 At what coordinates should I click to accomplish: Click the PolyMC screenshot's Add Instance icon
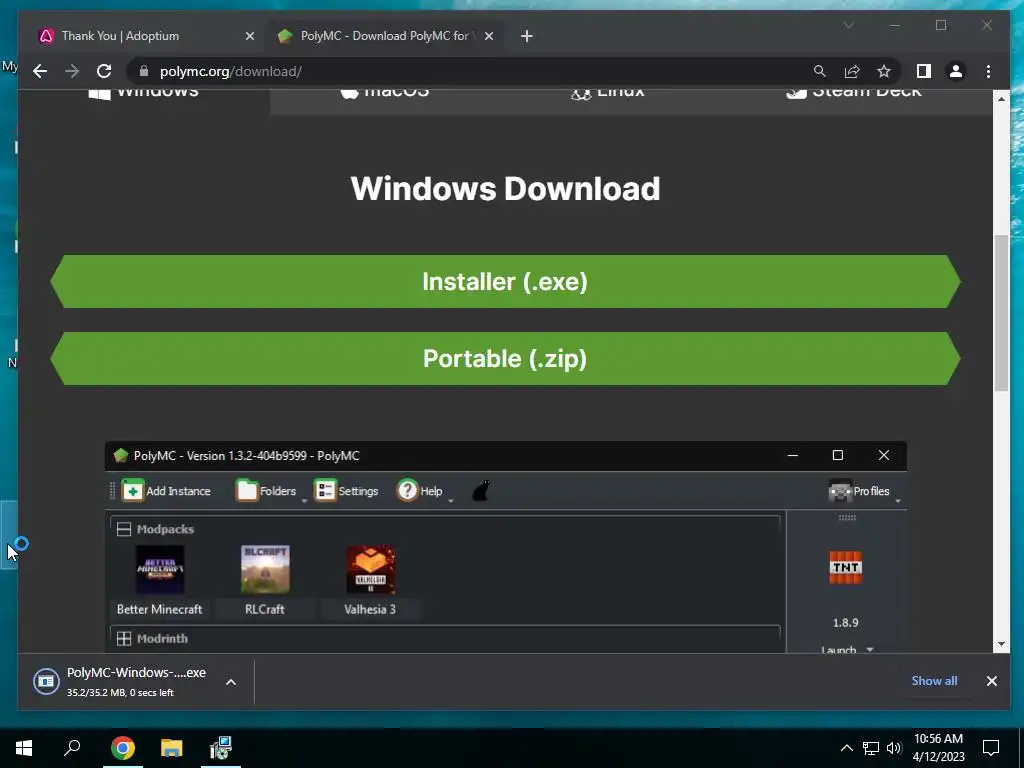point(133,490)
